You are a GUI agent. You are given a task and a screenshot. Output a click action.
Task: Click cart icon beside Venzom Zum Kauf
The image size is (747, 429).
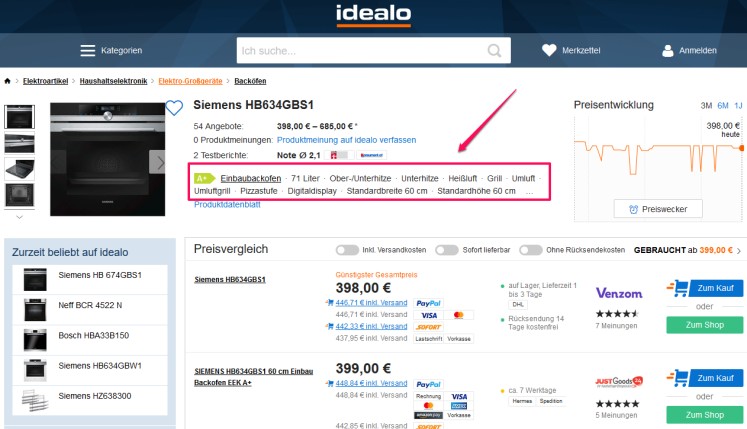[677, 288]
